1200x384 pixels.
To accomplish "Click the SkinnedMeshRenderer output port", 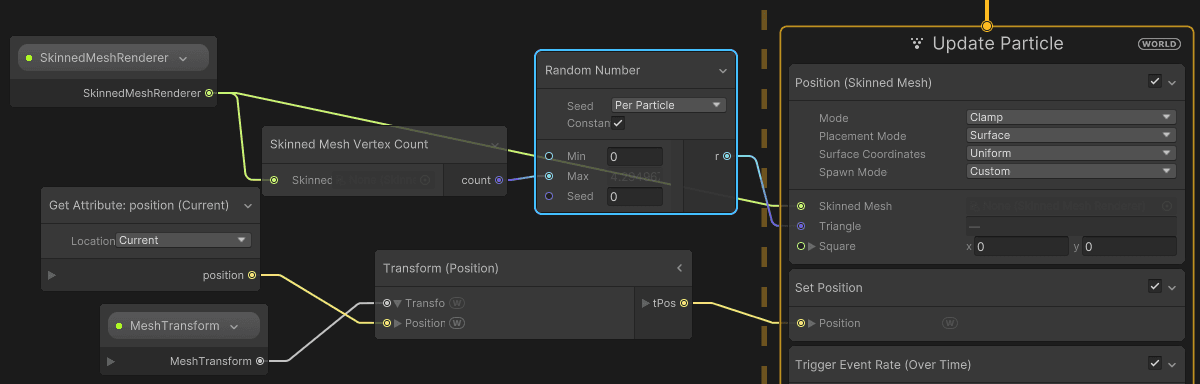I will [209, 94].
